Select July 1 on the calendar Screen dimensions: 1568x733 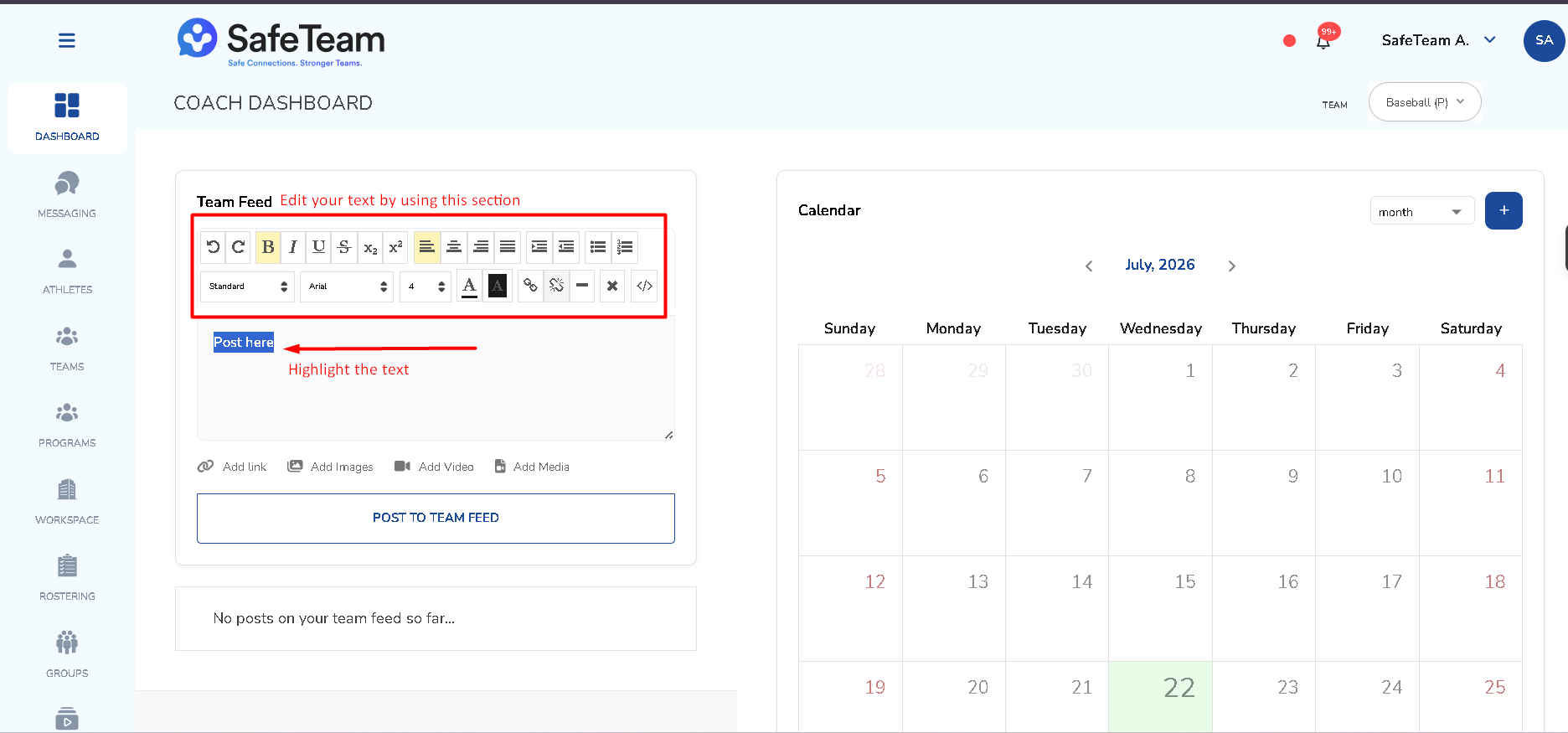click(1160, 398)
